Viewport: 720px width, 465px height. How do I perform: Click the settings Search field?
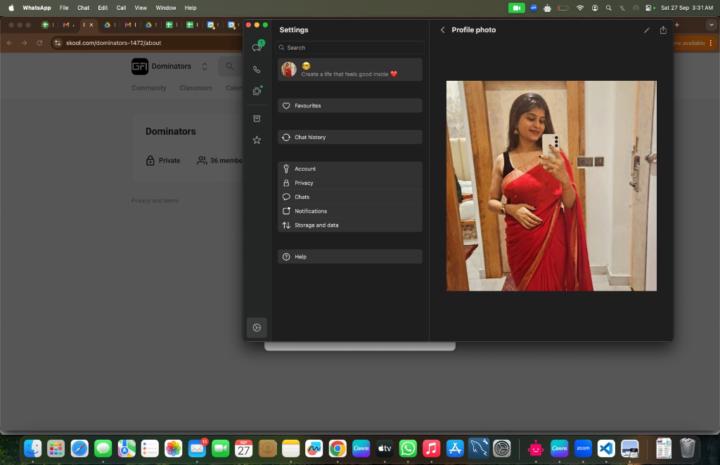pos(349,47)
